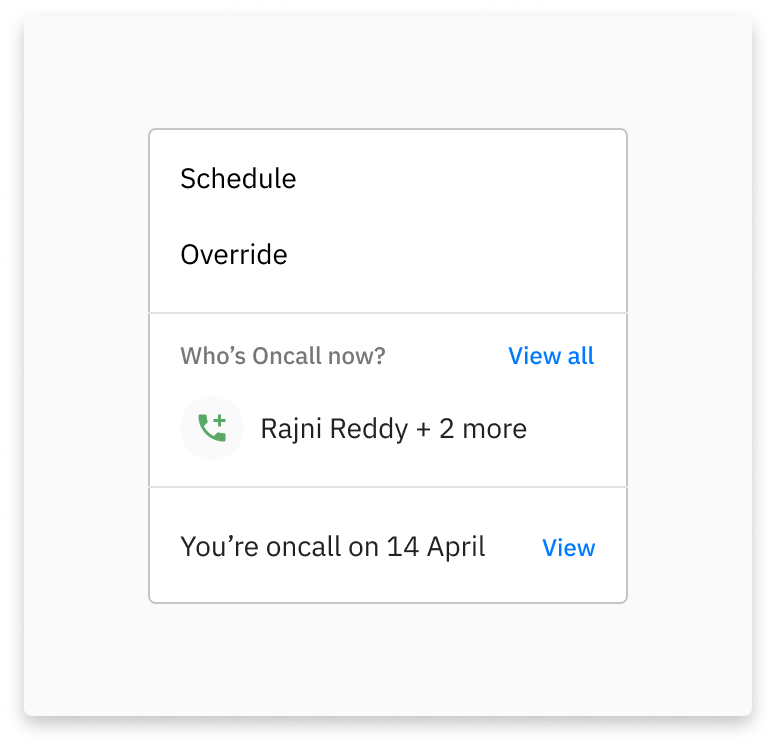Tap the oncall call icon beside Rajni Reddy

212,428
